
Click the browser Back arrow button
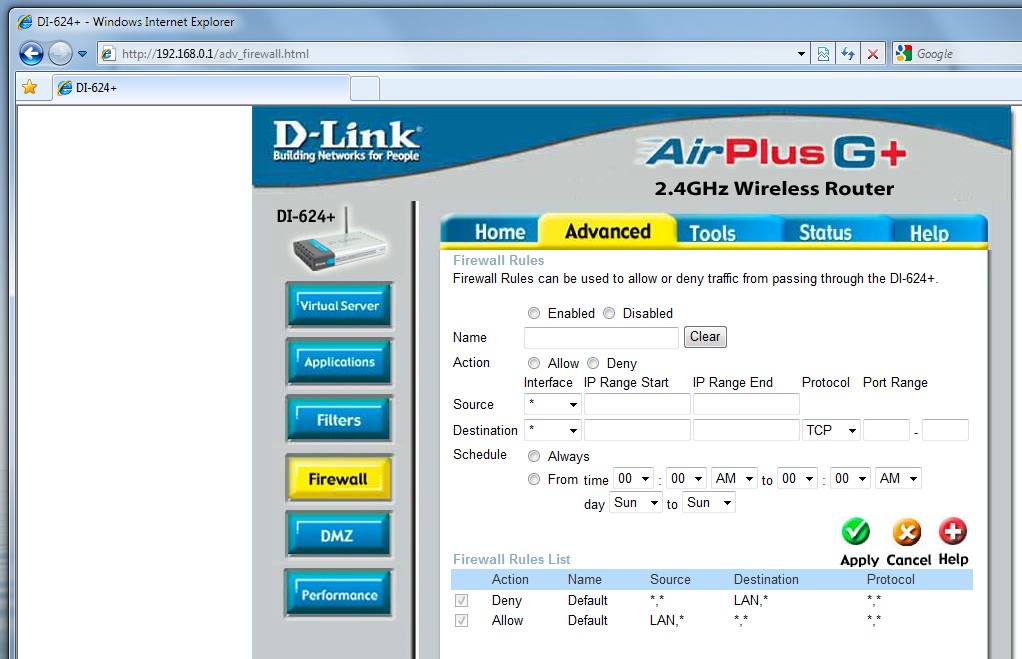pyautogui.click(x=31, y=53)
